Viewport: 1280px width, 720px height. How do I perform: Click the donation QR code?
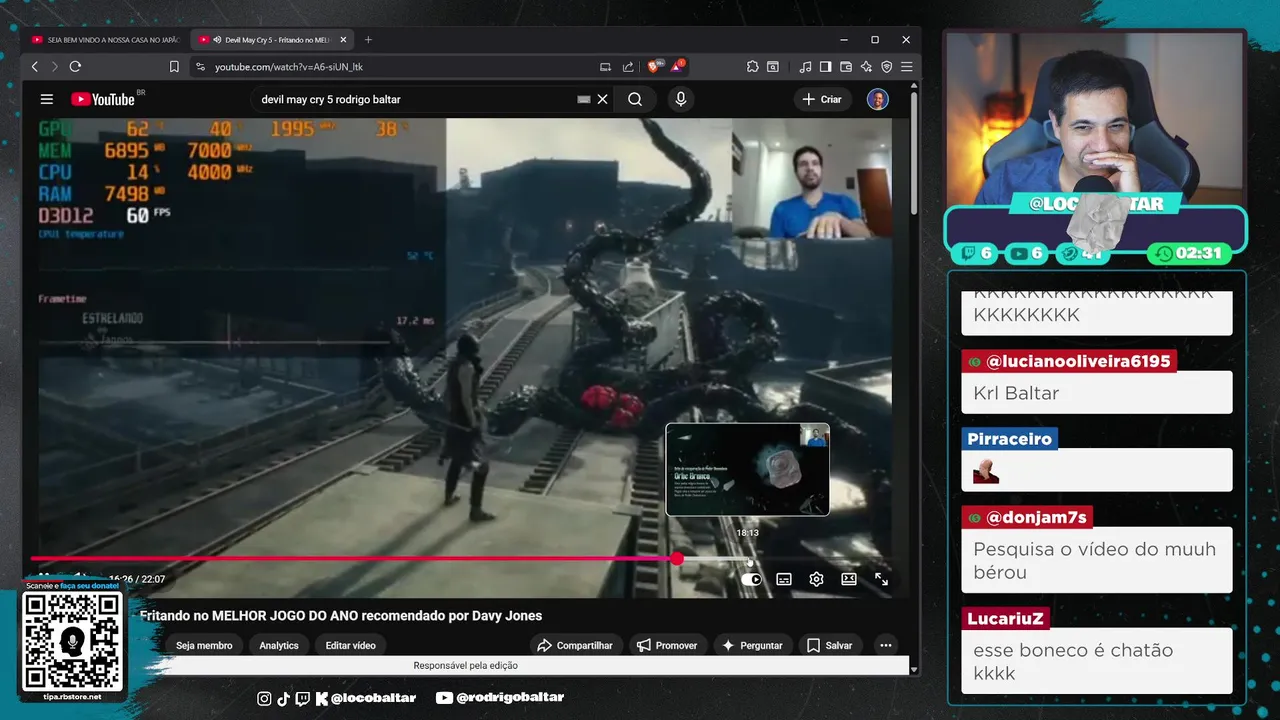tap(72, 641)
